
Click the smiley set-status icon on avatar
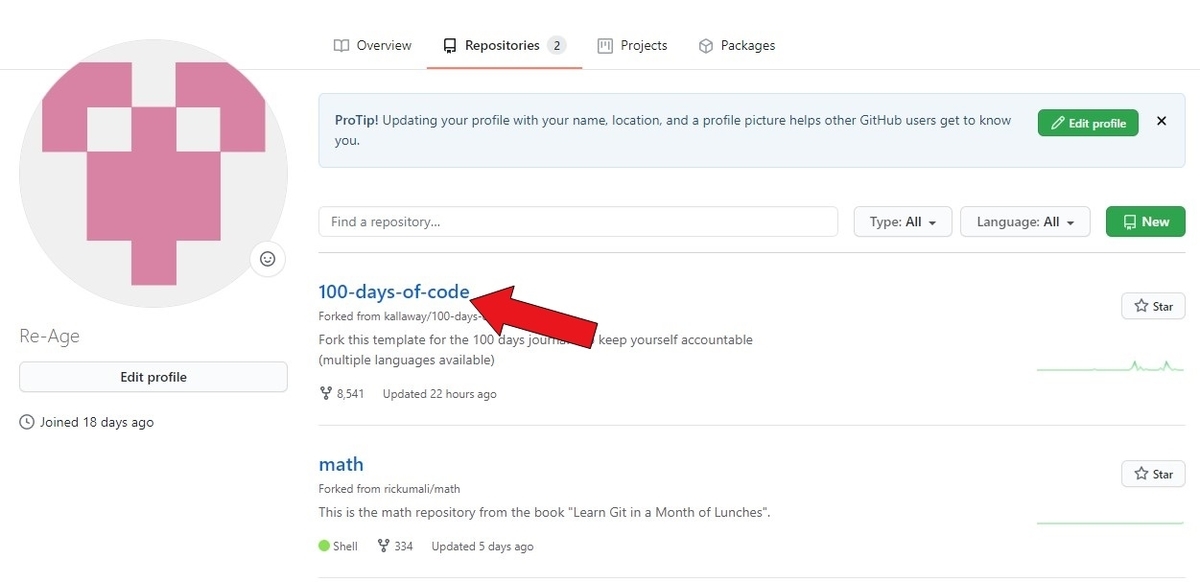click(x=267, y=259)
